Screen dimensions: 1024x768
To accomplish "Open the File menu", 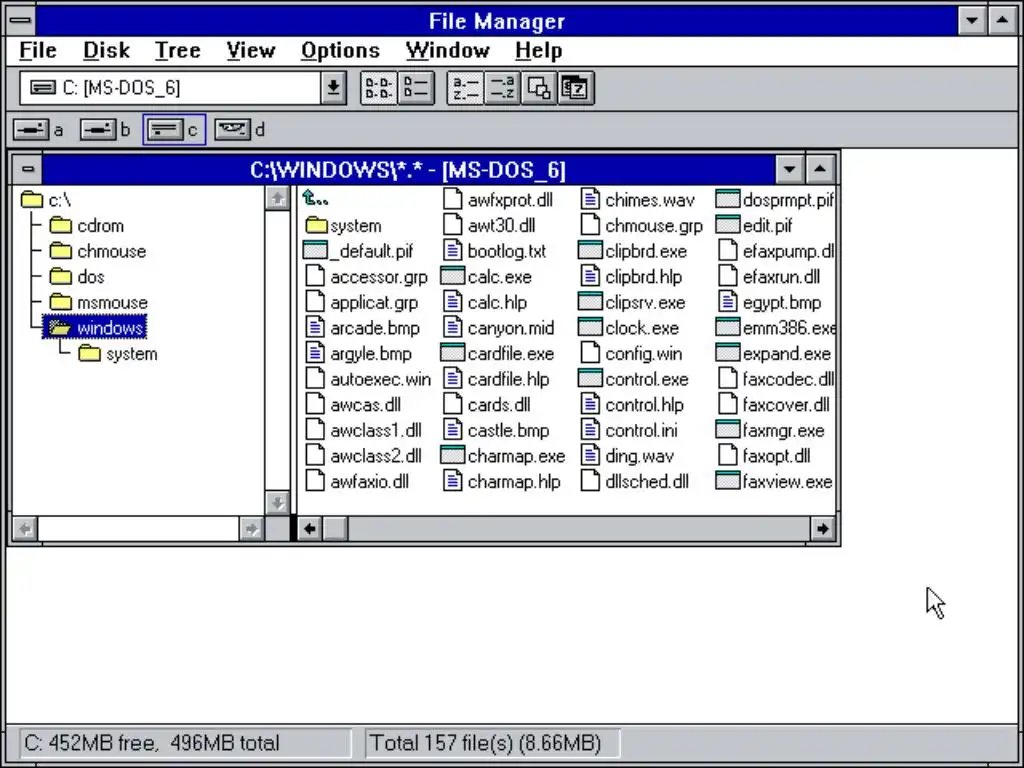I will 38,50.
